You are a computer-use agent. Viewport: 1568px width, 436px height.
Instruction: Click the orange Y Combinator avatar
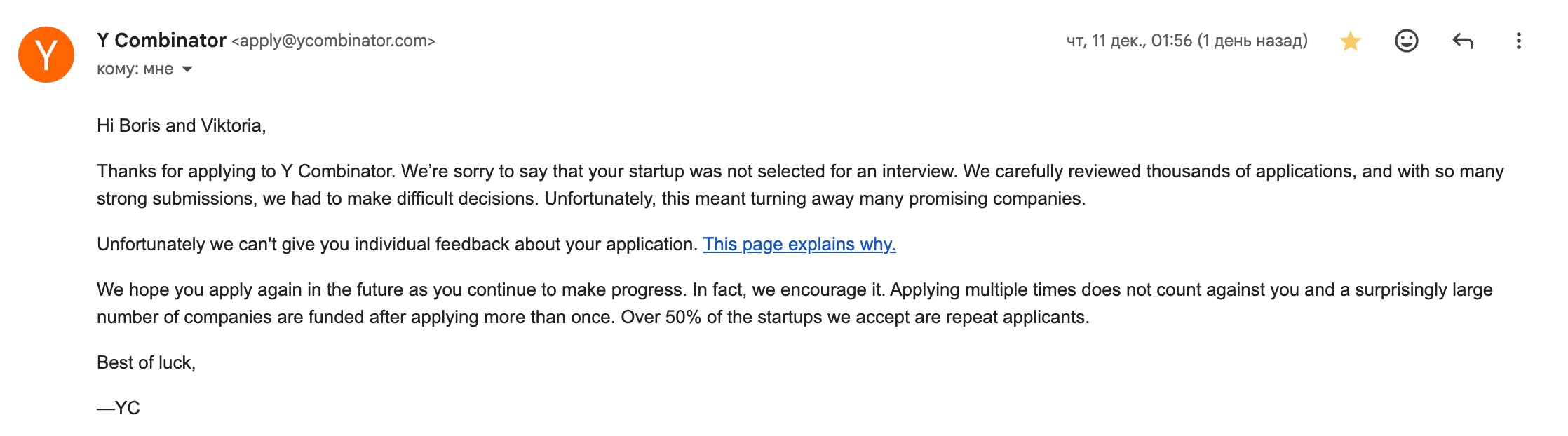(x=46, y=55)
